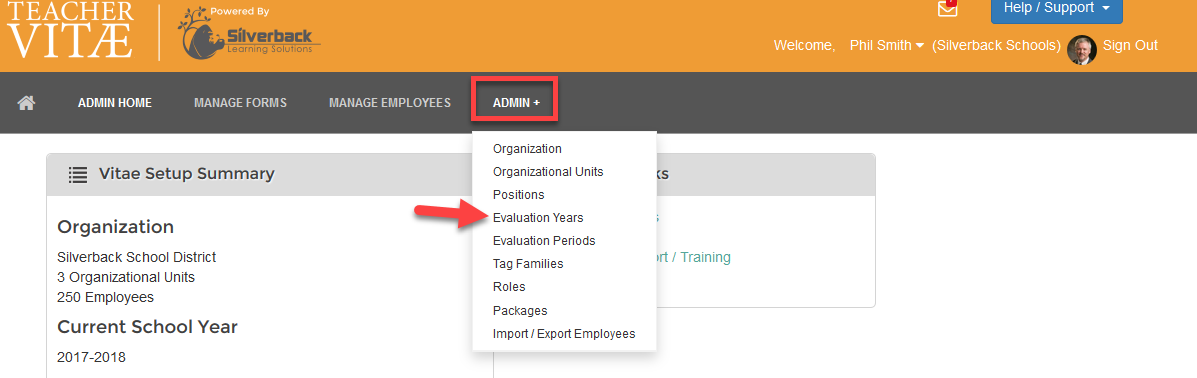Viewport: 1197px width, 378px height.
Task: Choose Organization menu entry
Action: pos(528,149)
